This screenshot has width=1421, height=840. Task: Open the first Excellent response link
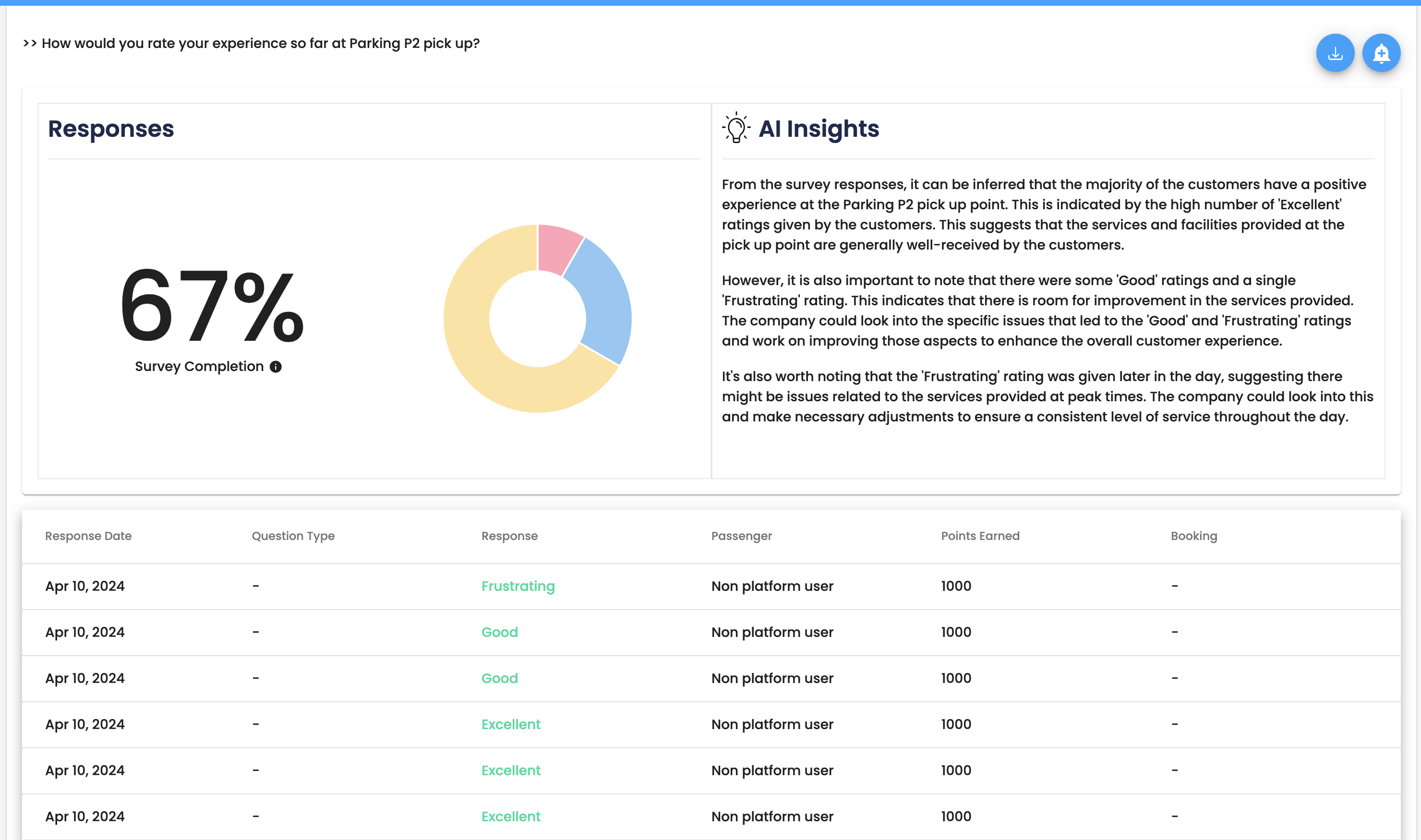(511, 724)
